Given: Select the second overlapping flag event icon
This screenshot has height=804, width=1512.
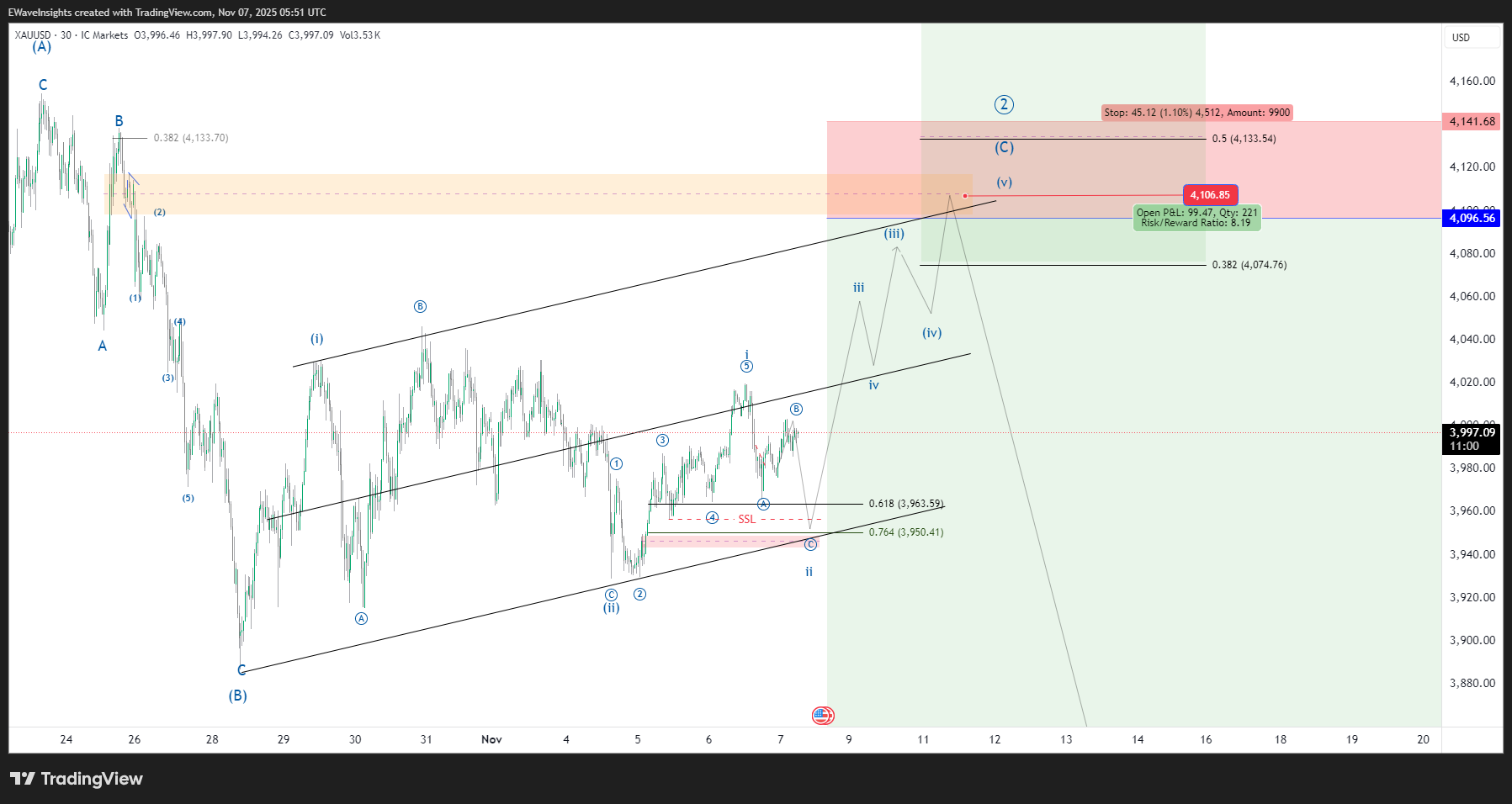Looking at the screenshot, I should (x=831, y=716).
